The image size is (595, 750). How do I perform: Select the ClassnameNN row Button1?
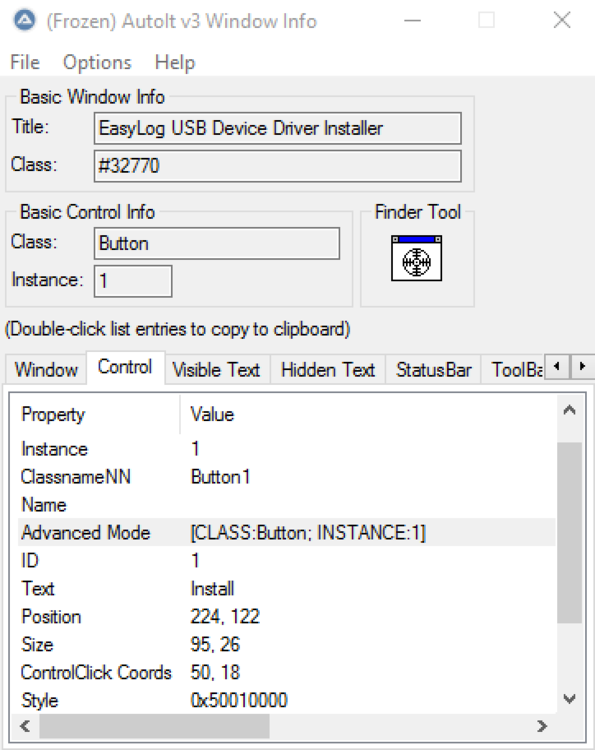287,477
